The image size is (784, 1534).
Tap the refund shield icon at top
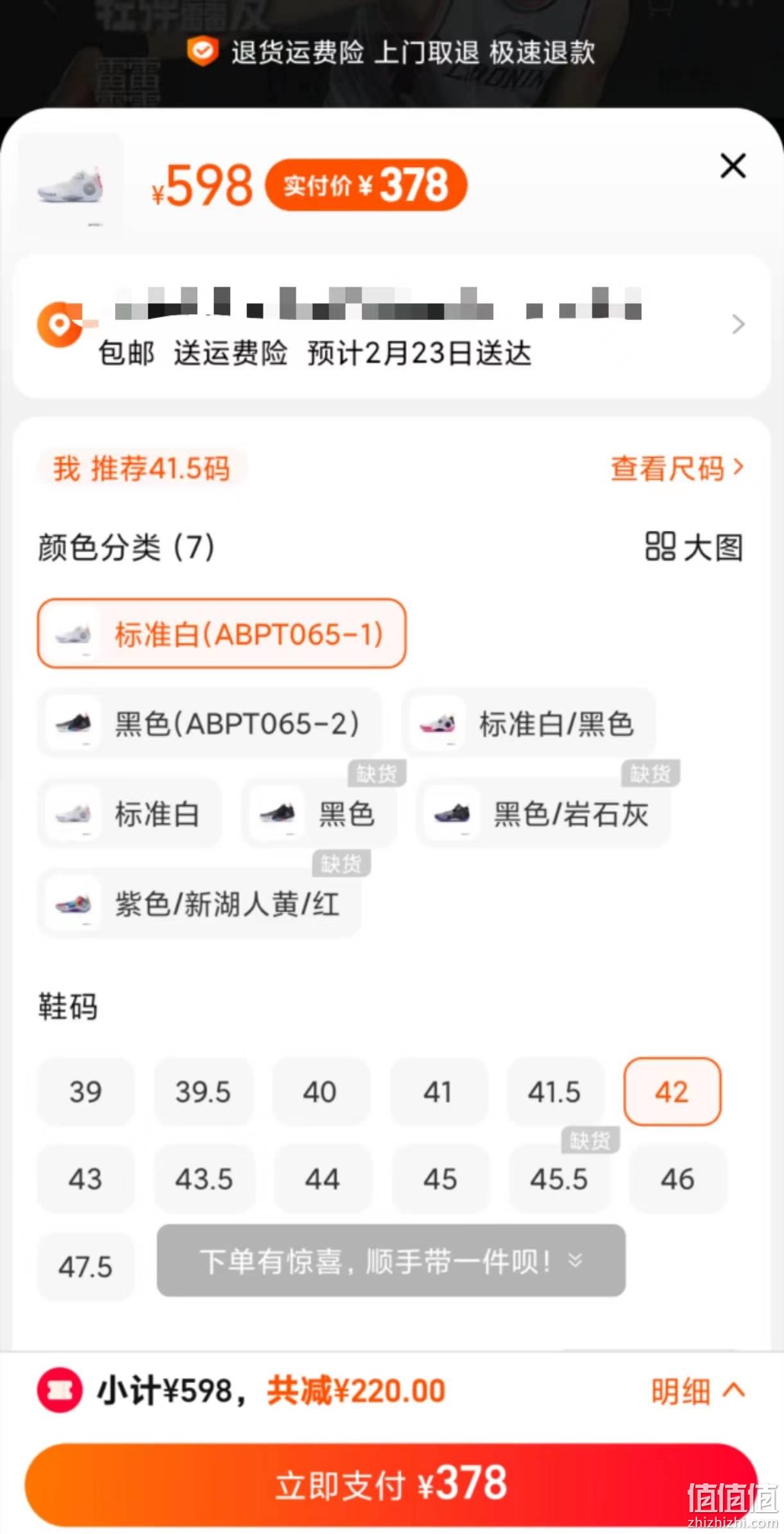point(202,51)
